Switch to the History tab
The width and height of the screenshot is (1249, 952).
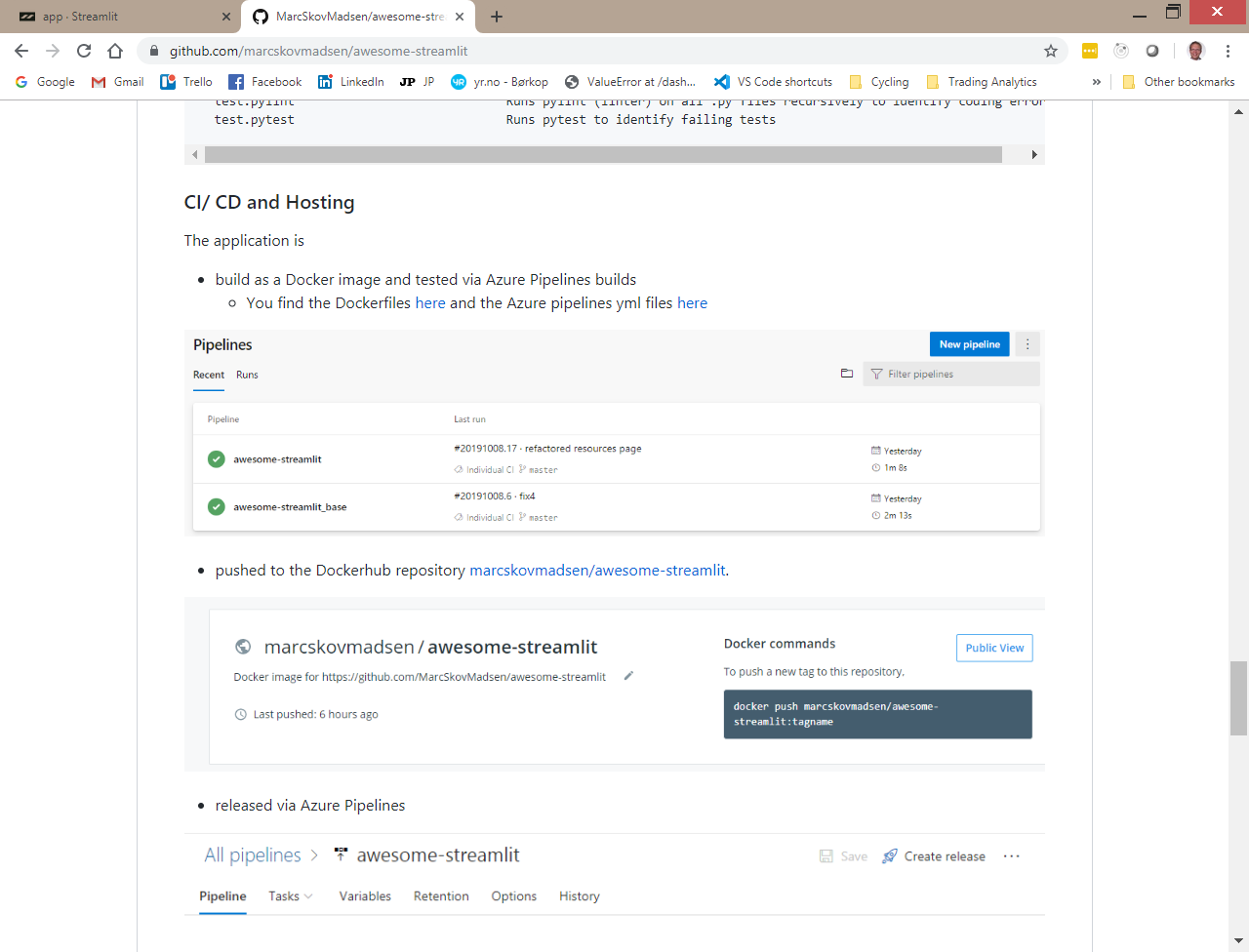[x=580, y=896]
